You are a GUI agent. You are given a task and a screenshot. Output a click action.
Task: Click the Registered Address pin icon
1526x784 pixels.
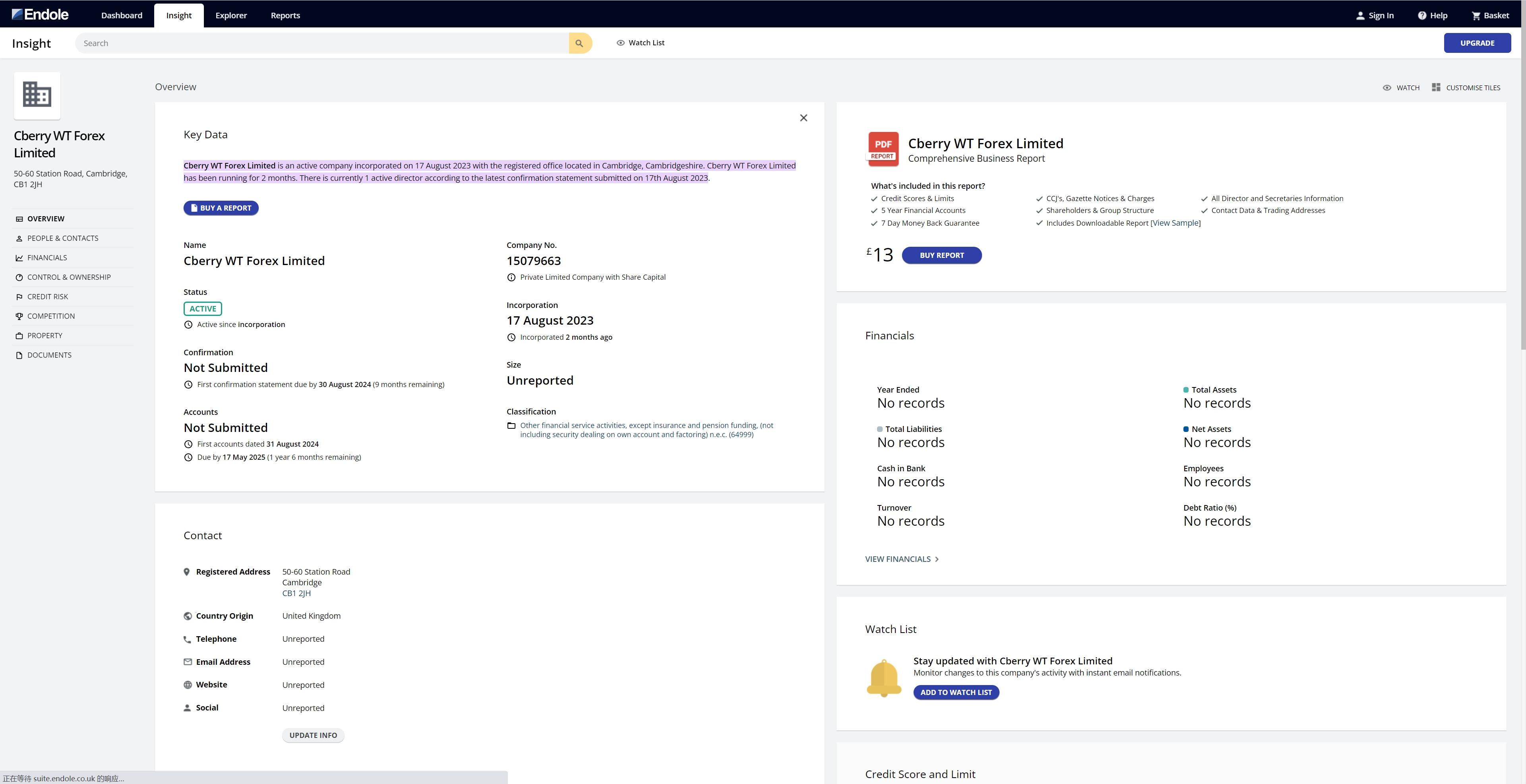point(187,572)
